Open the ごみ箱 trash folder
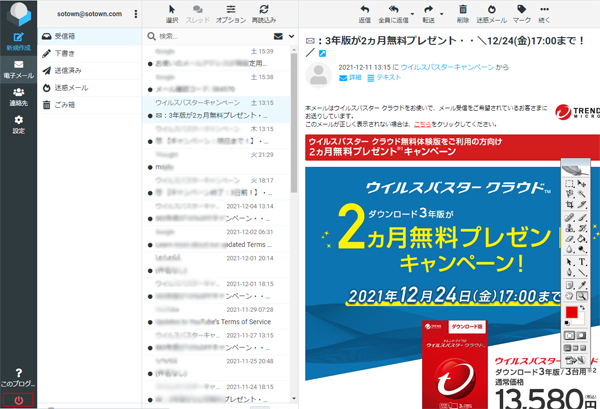Image resolution: width=600 pixels, height=409 pixels. point(90,105)
